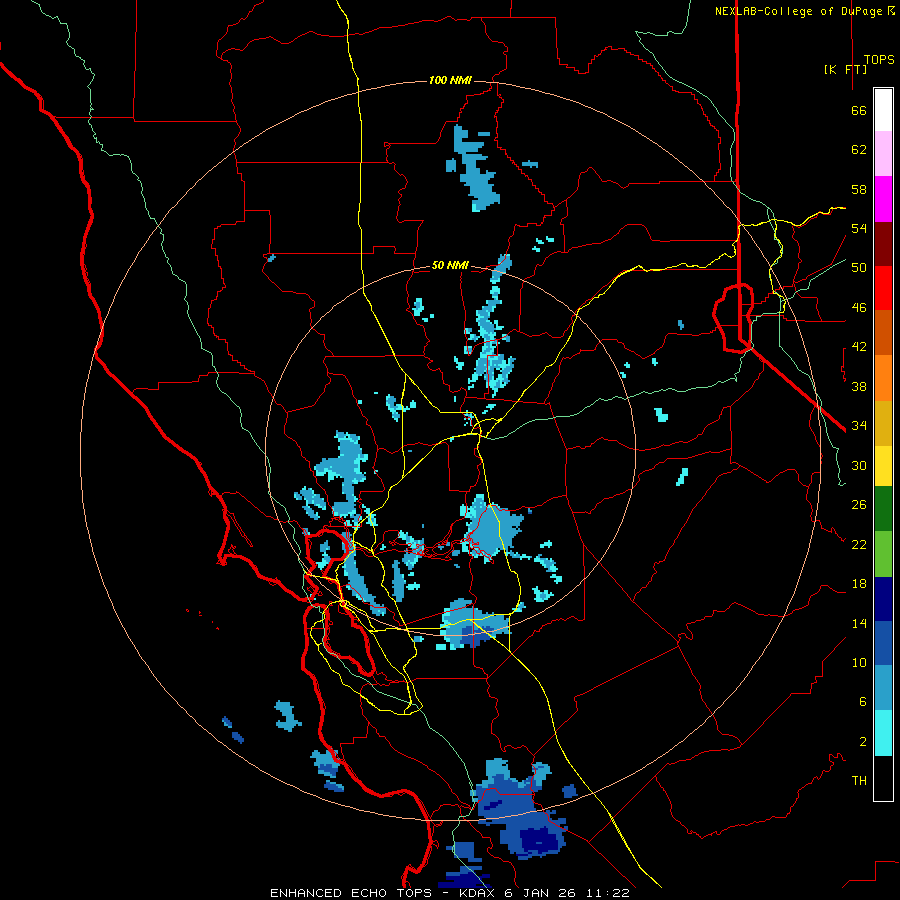Click the "100 NMI" range ring label
Screen dimensions: 900x900
click(450, 80)
